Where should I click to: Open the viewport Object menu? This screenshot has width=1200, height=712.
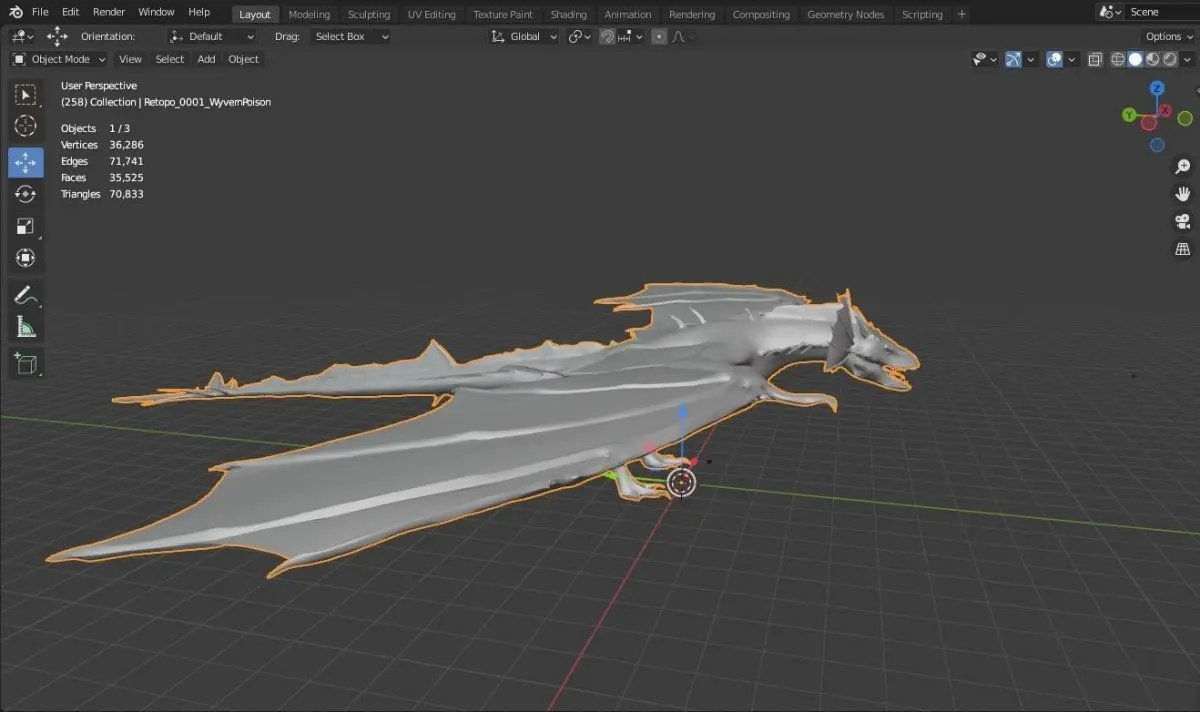pos(244,59)
